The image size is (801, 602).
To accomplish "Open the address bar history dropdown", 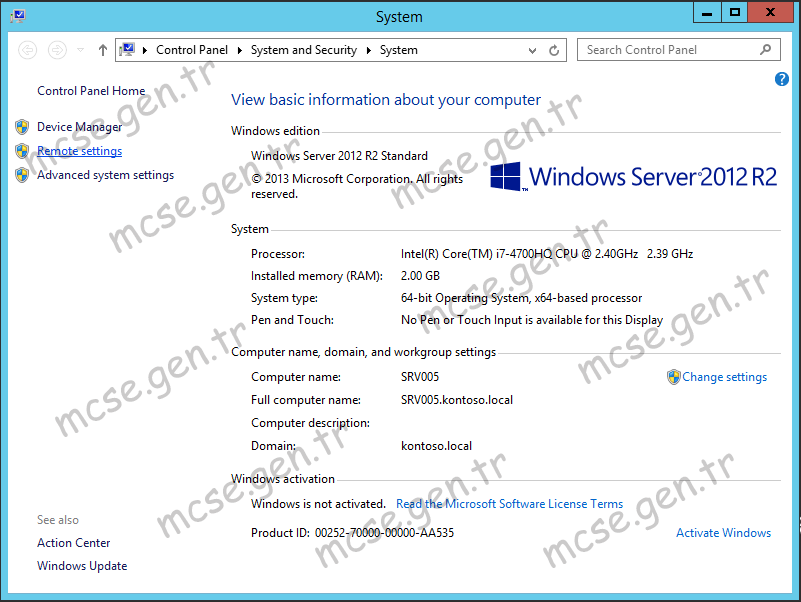I will [532, 50].
